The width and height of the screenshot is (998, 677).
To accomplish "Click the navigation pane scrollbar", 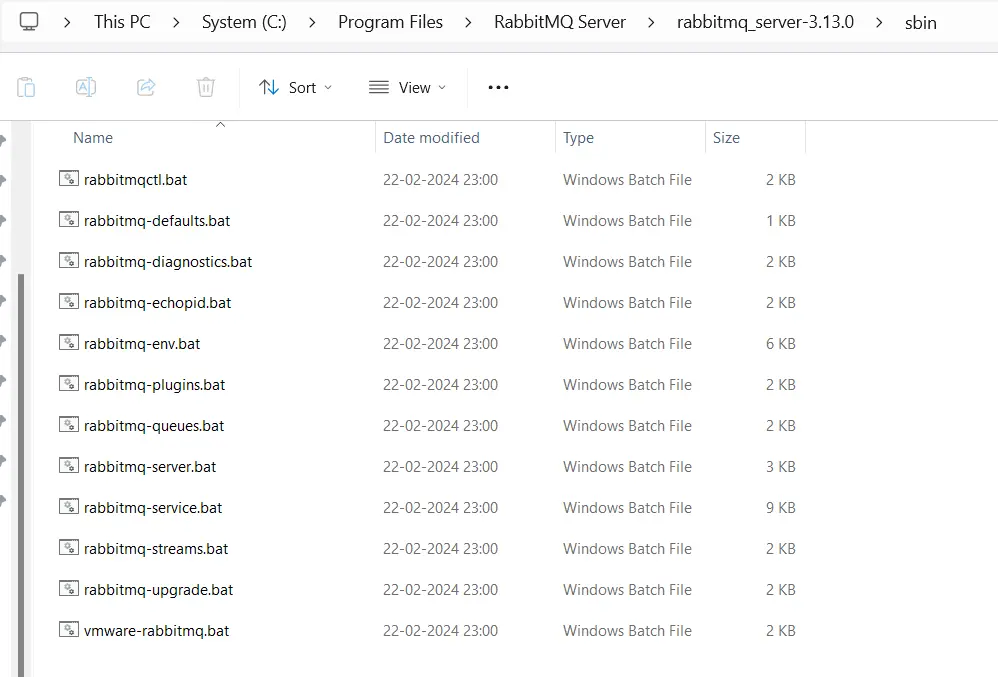I will [21, 475].
